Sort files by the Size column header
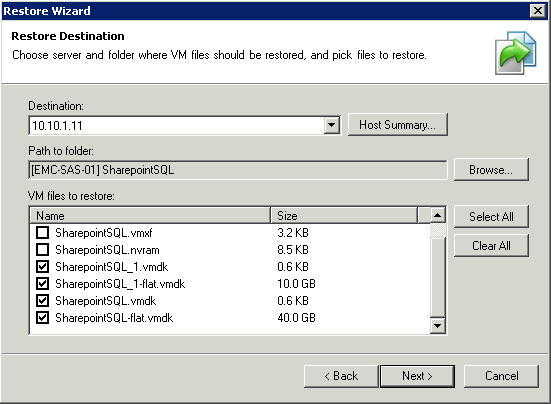Viewport: 551px width, 404px height. [344, 215]
